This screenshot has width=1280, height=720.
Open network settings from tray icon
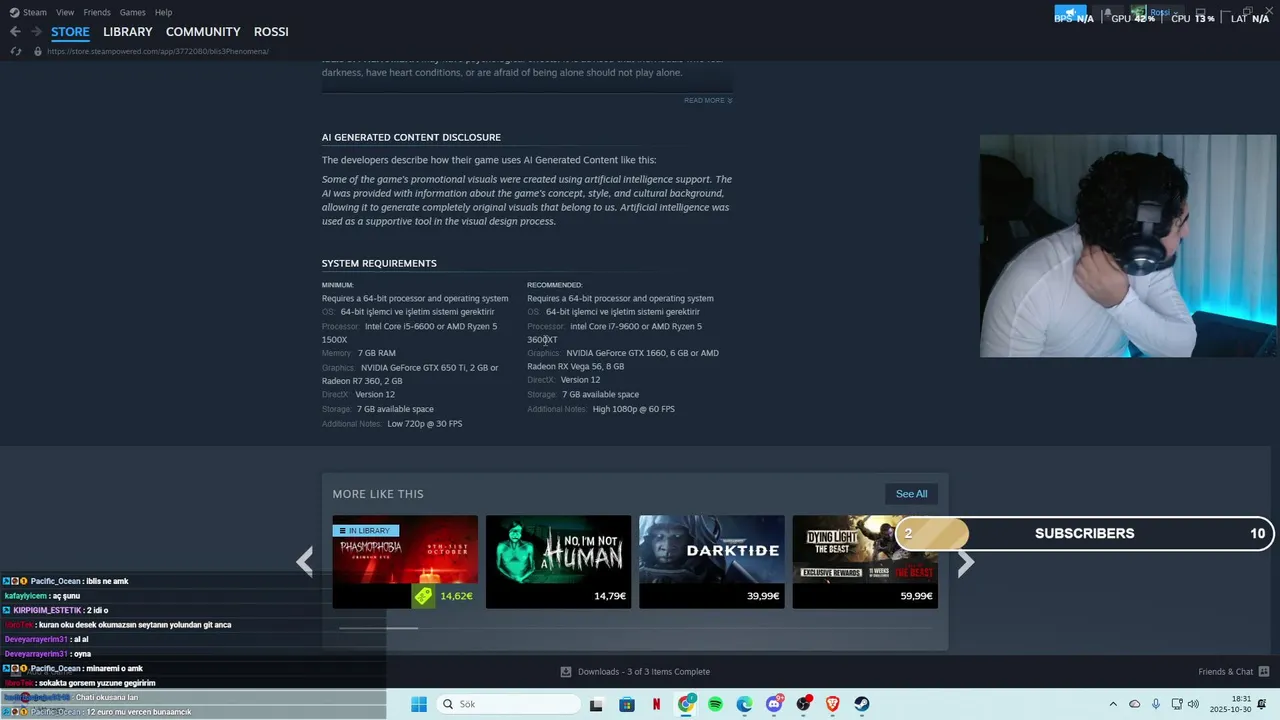click(x=1177, y=704)
